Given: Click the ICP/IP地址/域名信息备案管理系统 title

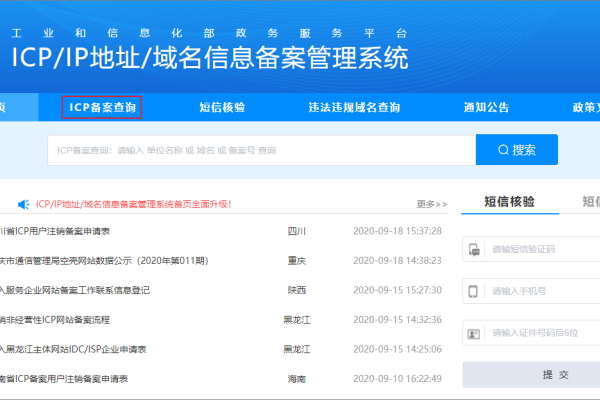Looking at the screenshot, I should pyautogui.click(x=210, y=58).
